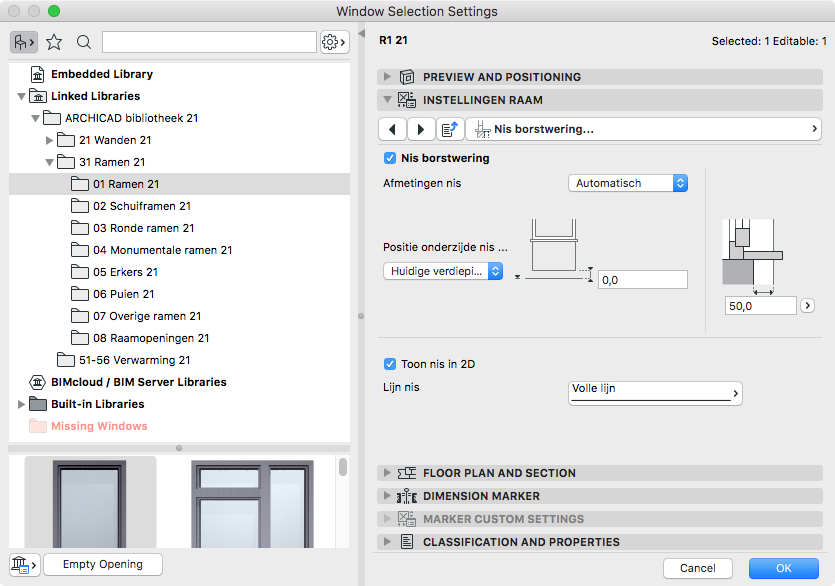835x586 pixels.
Task: Collapse the 31 Ramen 21 folder
Action: coord(49,162)
